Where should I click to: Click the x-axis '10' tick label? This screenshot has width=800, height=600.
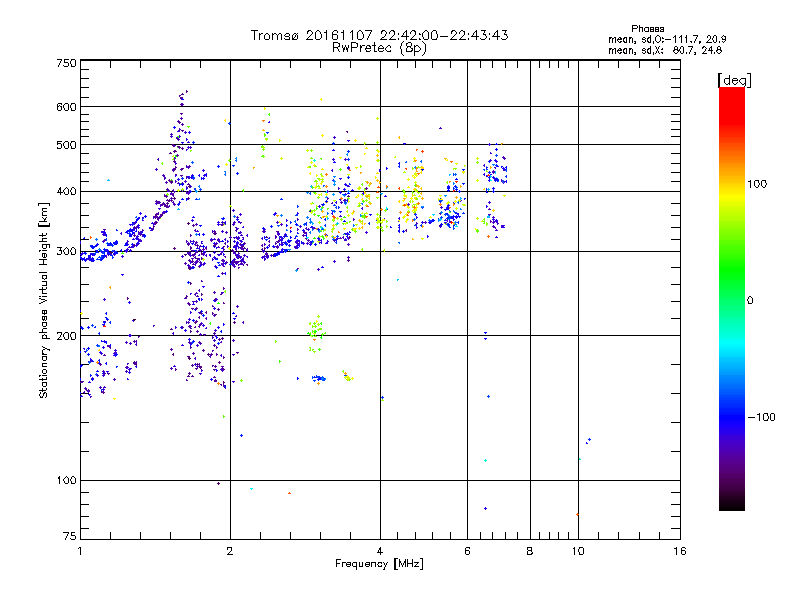coord(578,551)
